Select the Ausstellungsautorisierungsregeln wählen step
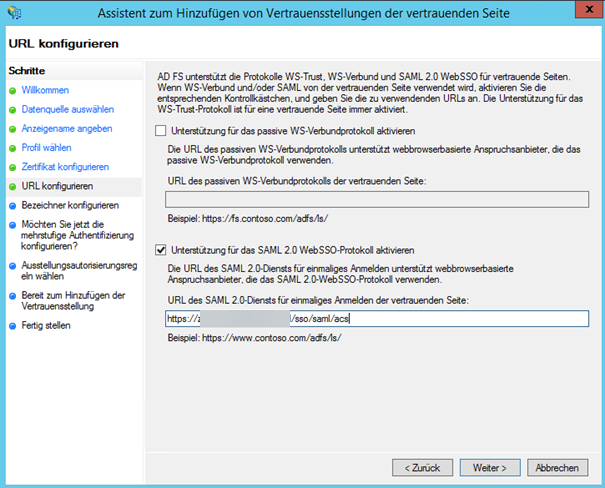The image size is (605, 488). (x=79, y=270)
